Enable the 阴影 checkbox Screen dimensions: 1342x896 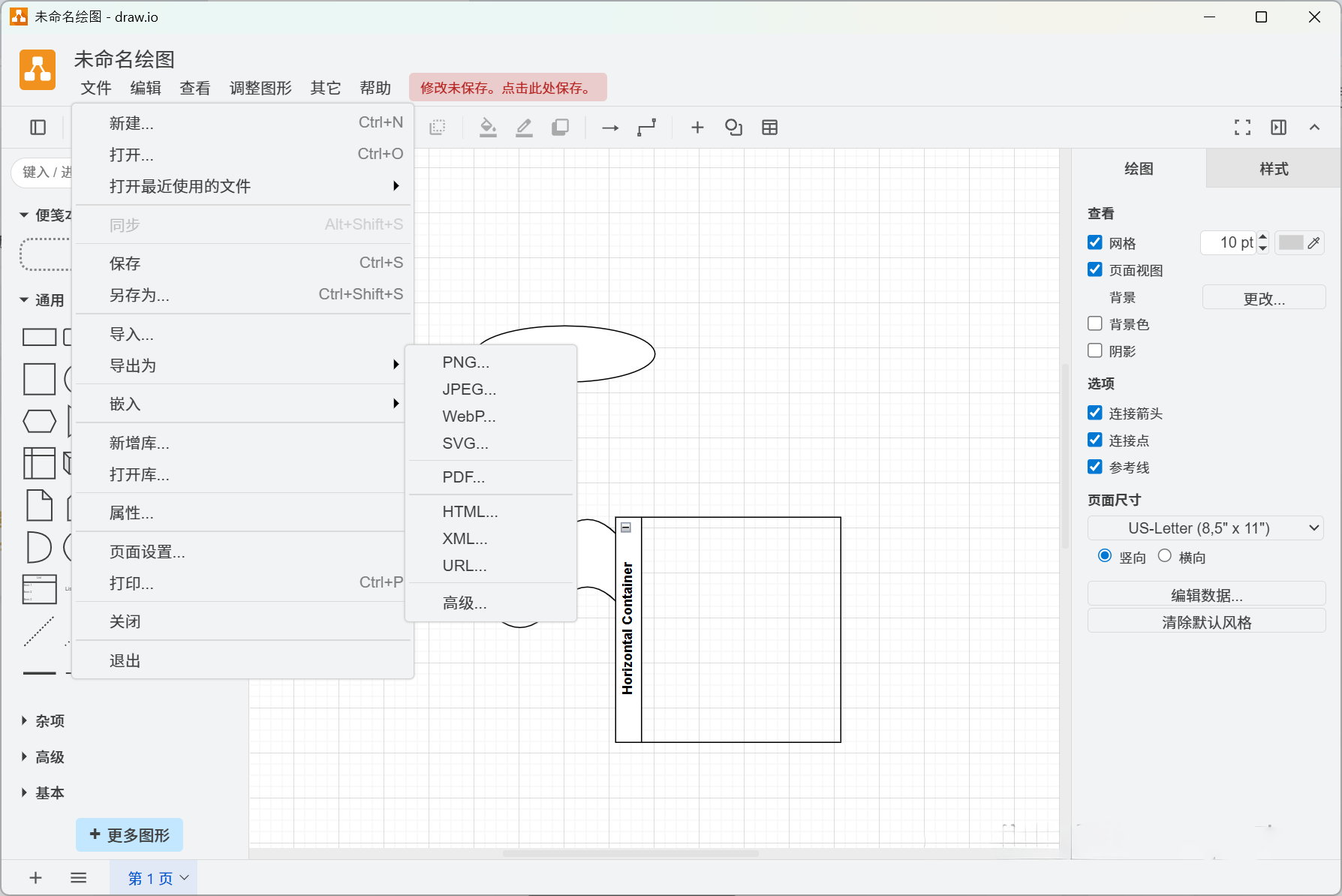[x=1095, y=350]
